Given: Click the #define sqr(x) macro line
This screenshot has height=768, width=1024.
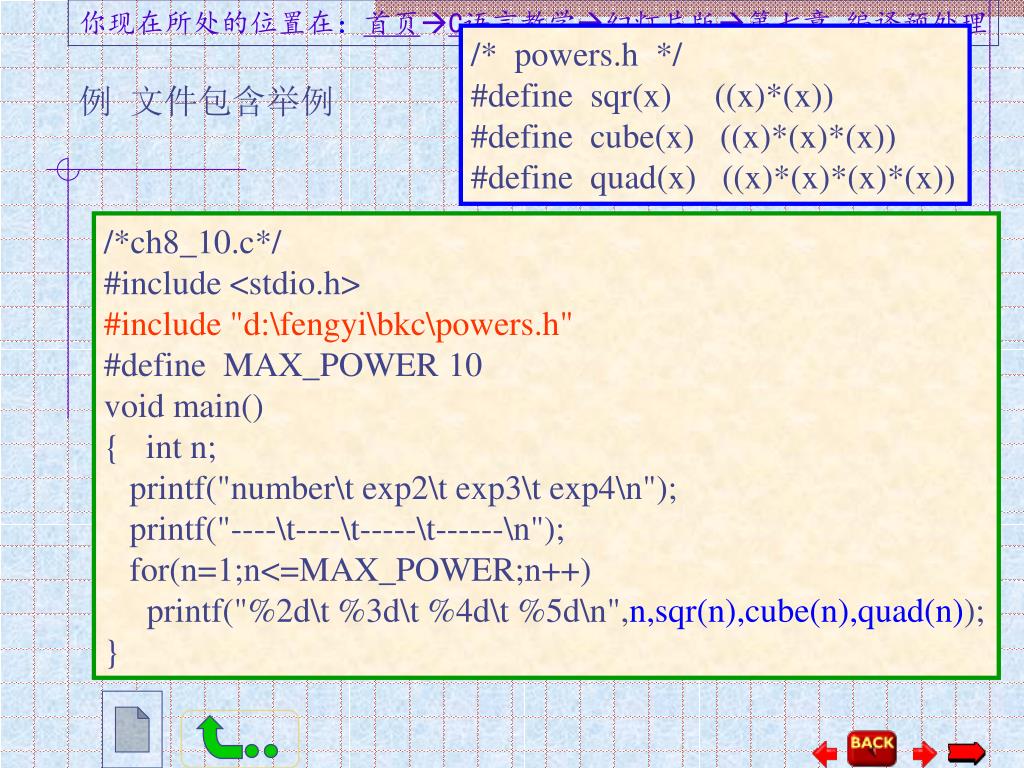Looking at the screenshot, I should point(652,97).
